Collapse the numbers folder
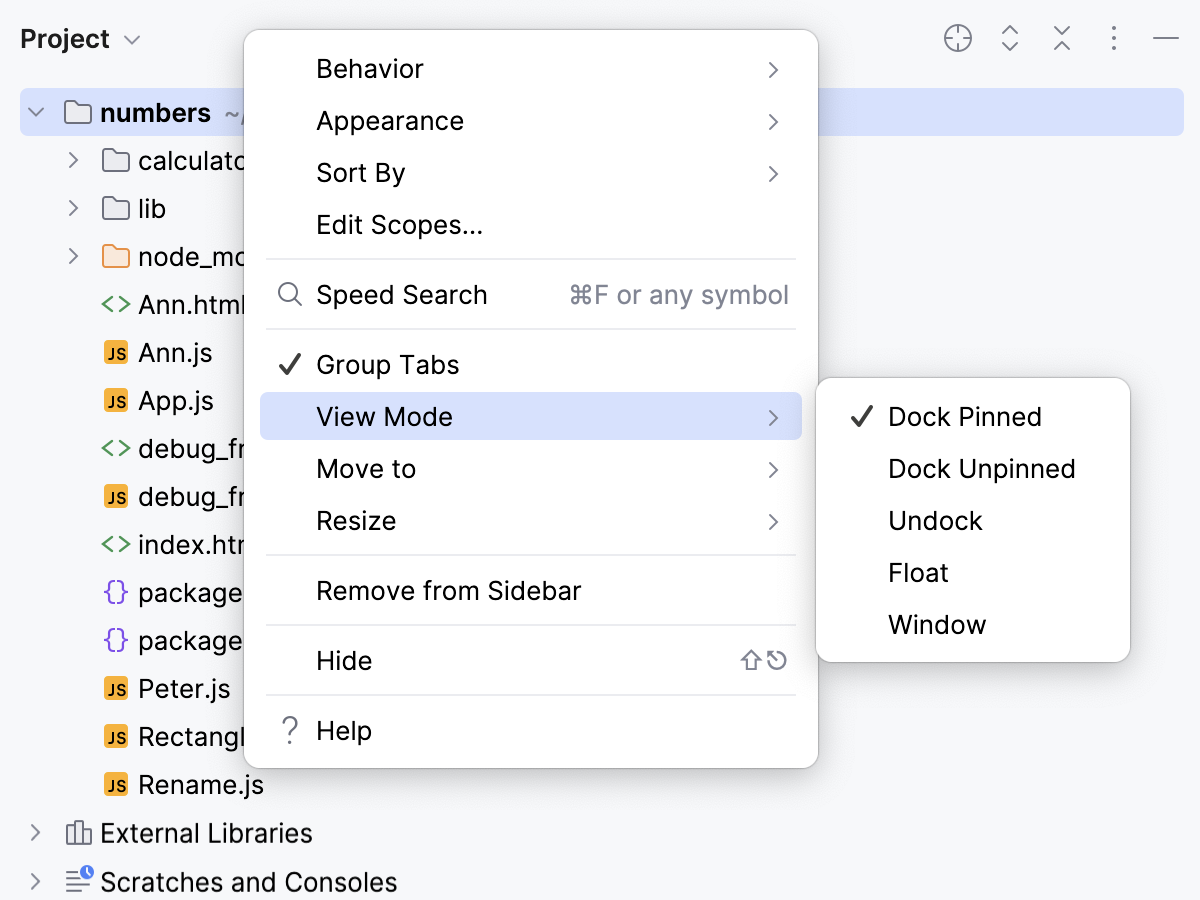Screen dimensions: 1200x900 (36, 112)
